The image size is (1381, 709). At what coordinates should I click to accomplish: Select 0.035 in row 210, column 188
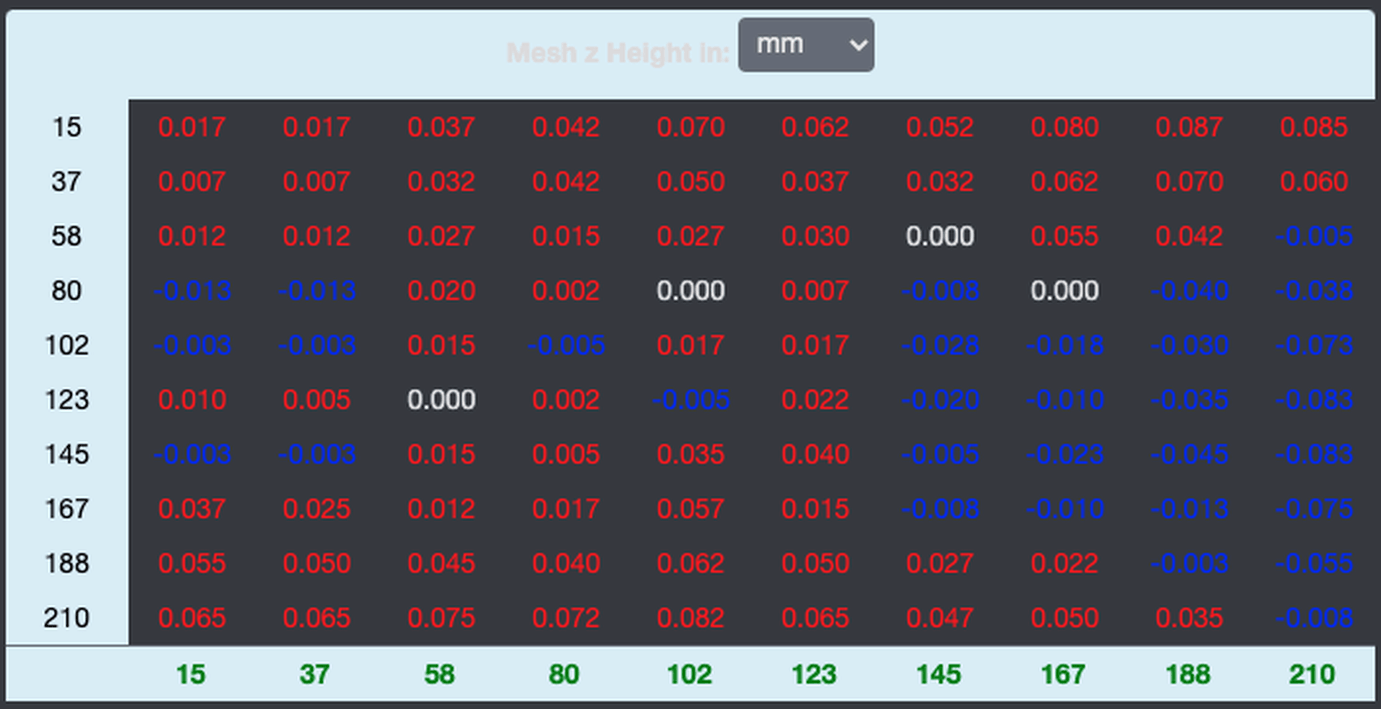1189,618
